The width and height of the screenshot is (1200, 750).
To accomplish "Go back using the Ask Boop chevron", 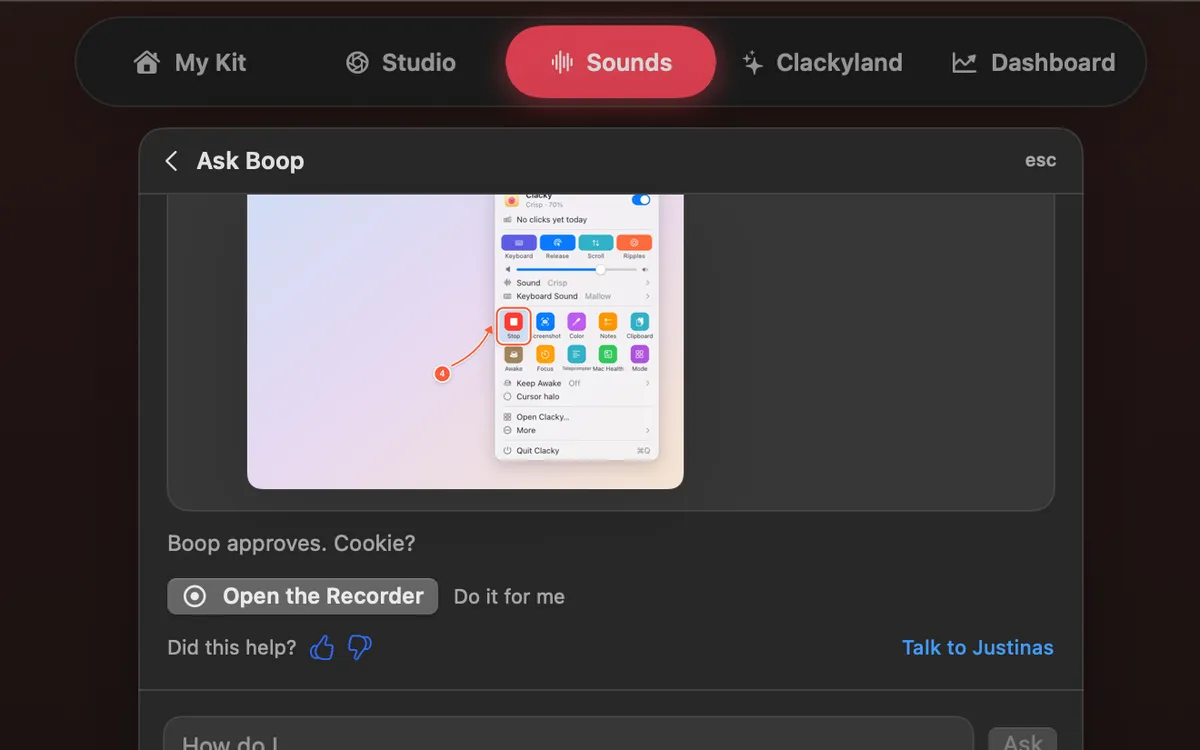I will tap(171, 161).
